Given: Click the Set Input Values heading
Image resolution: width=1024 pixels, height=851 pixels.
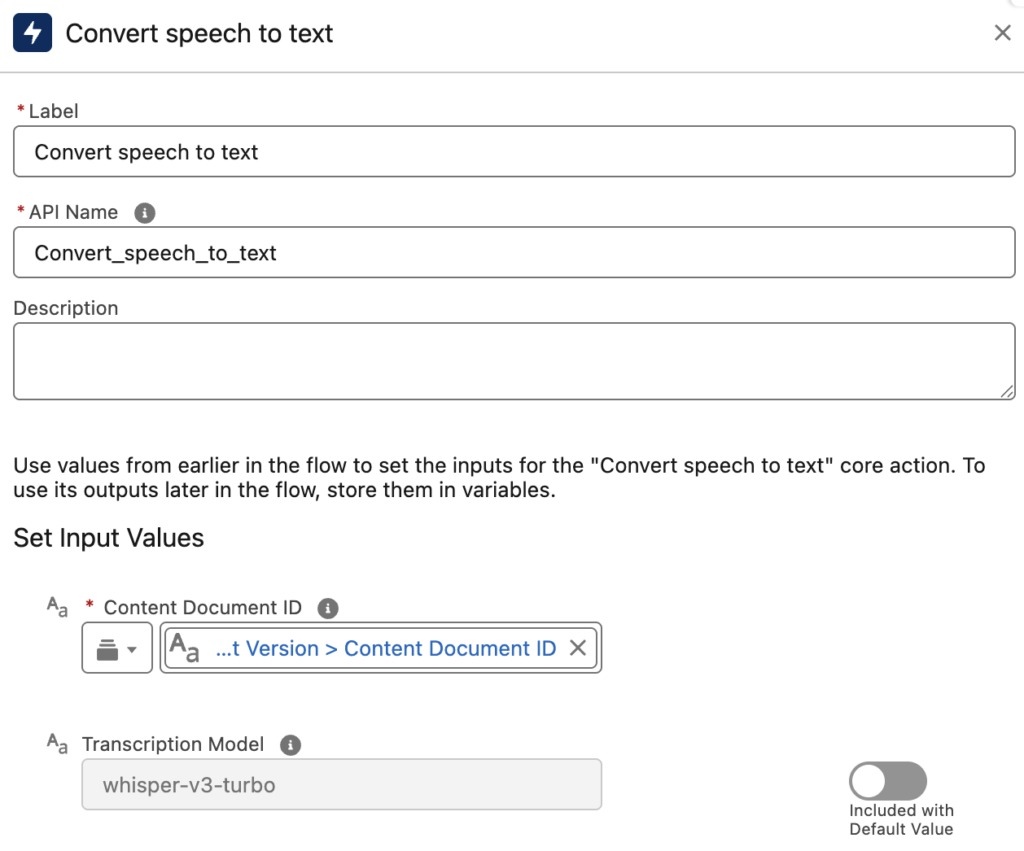Looking at the screenshot, I should coord(108,538).
